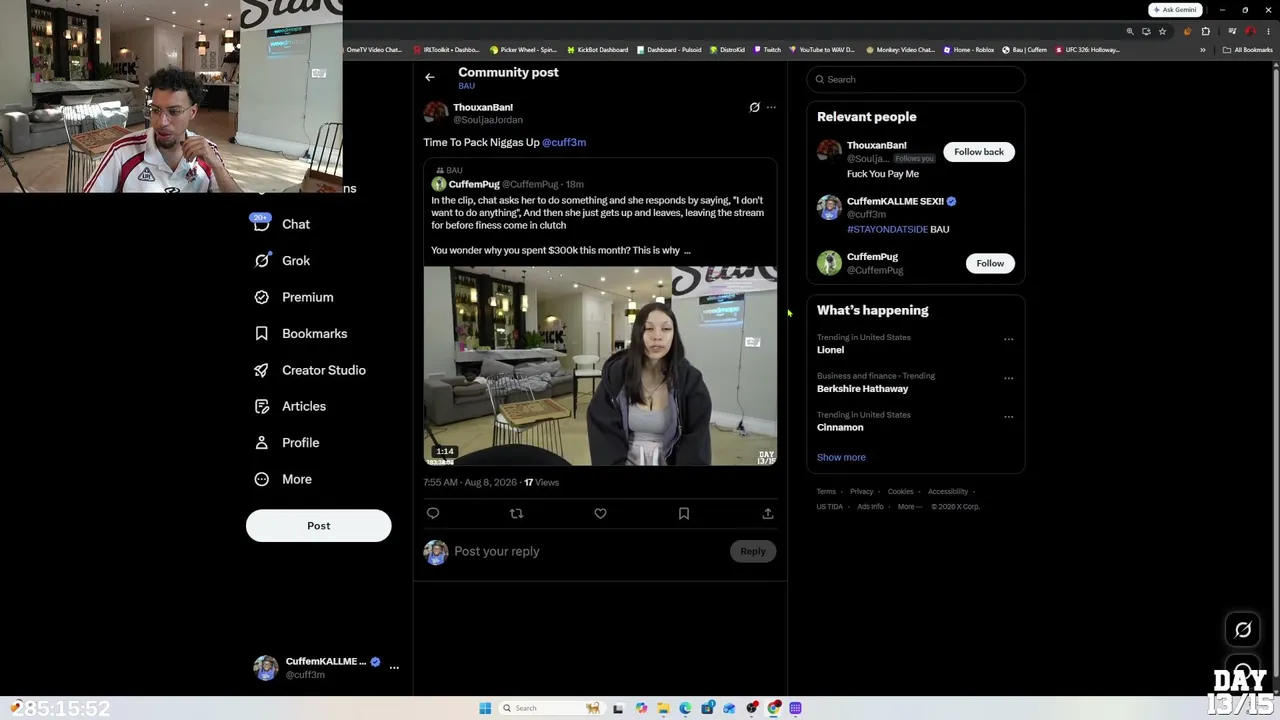Viewport: 1280px width, 720px height.
Task: Open Bookmarks in the sidebar
Action: click(x=301, y=333)
